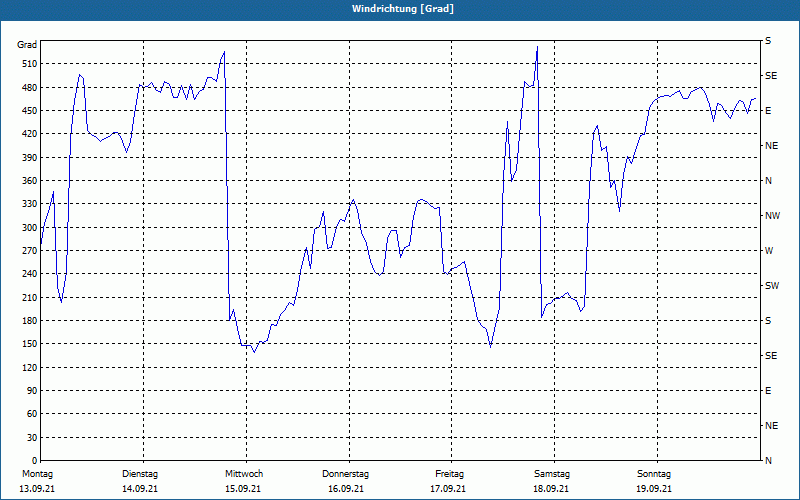This screenshot has height=500, width=800.
Task: Select the date 16.09.21
Action: [x=346, y=489]
